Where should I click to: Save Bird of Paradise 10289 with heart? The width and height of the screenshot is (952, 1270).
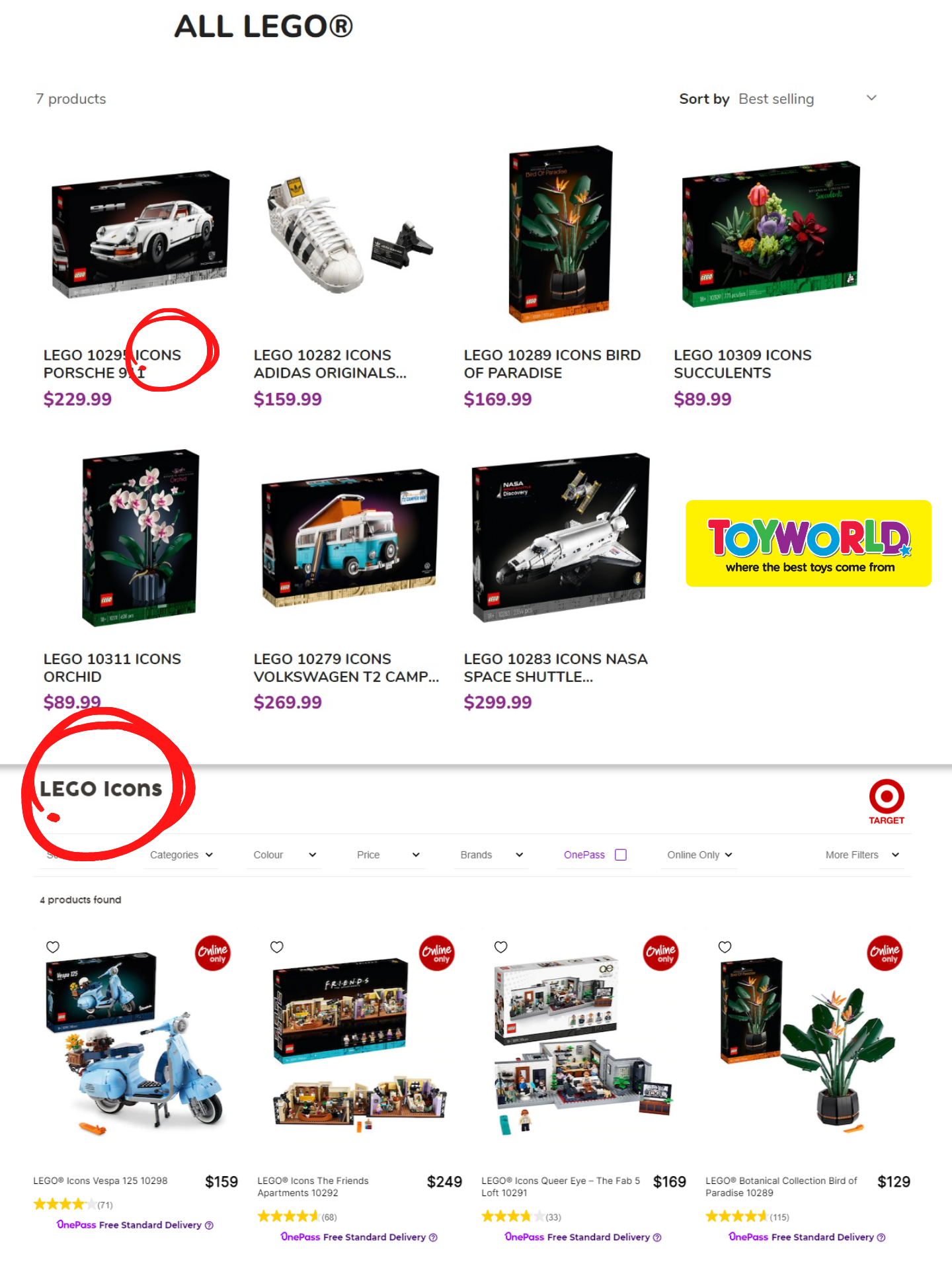(x=725, y=947)
